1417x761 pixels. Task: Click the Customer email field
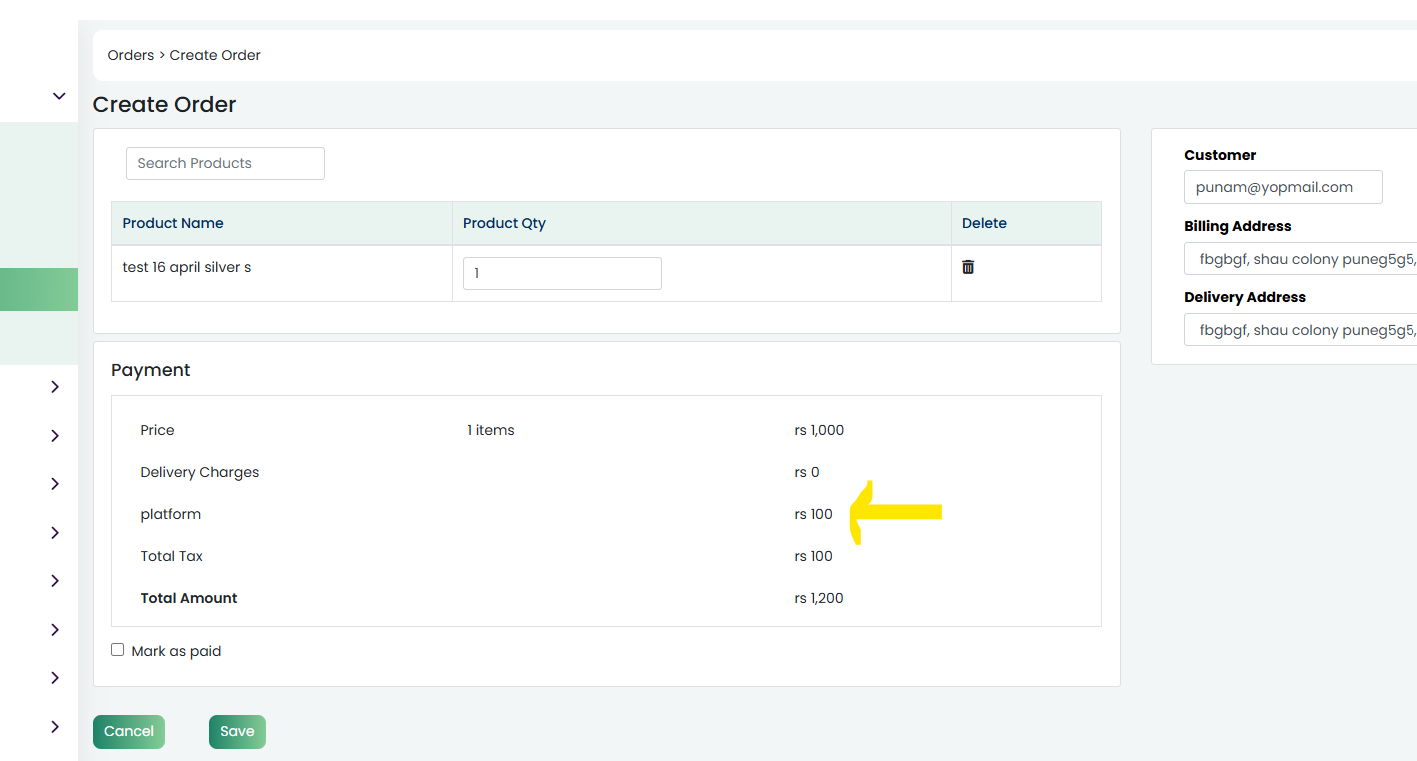tap(1283, 187)
